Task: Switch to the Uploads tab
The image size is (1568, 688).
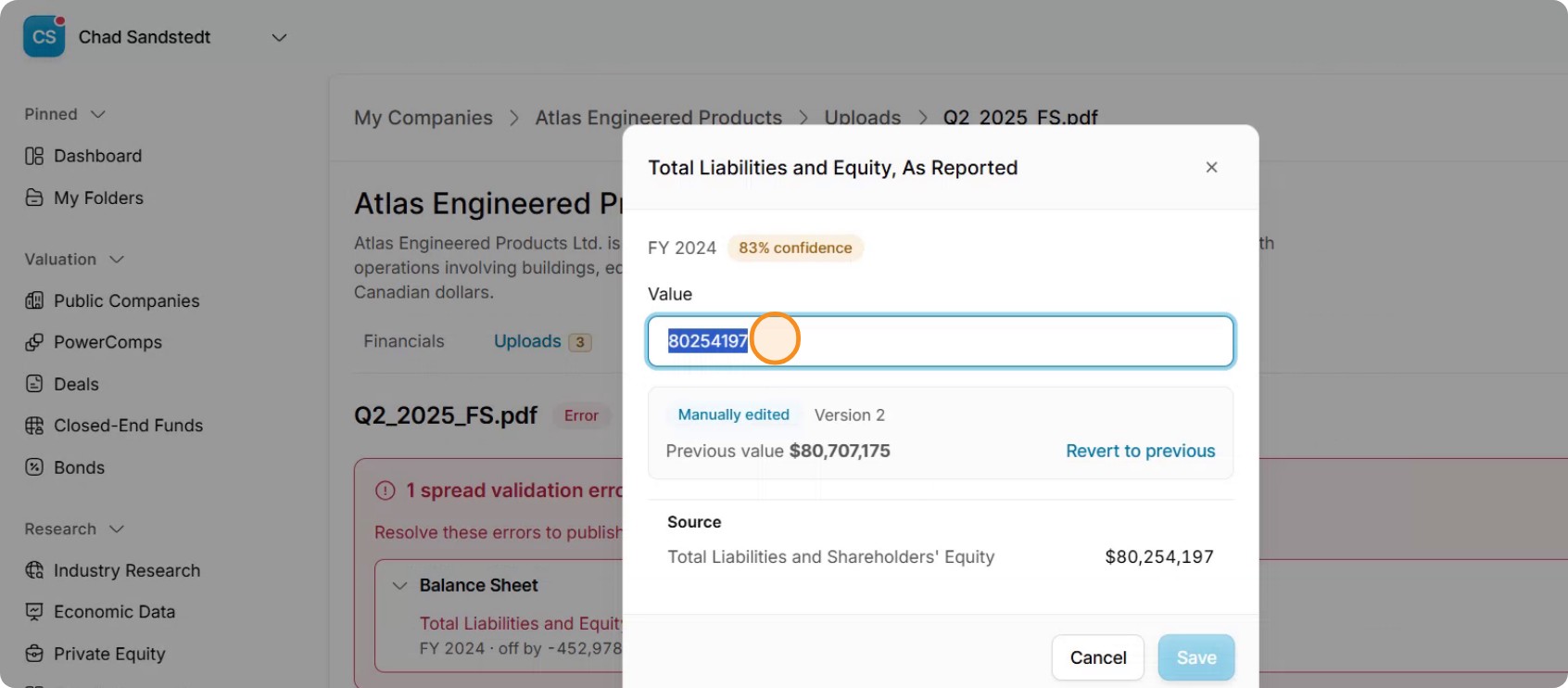Action: point(542,341)
